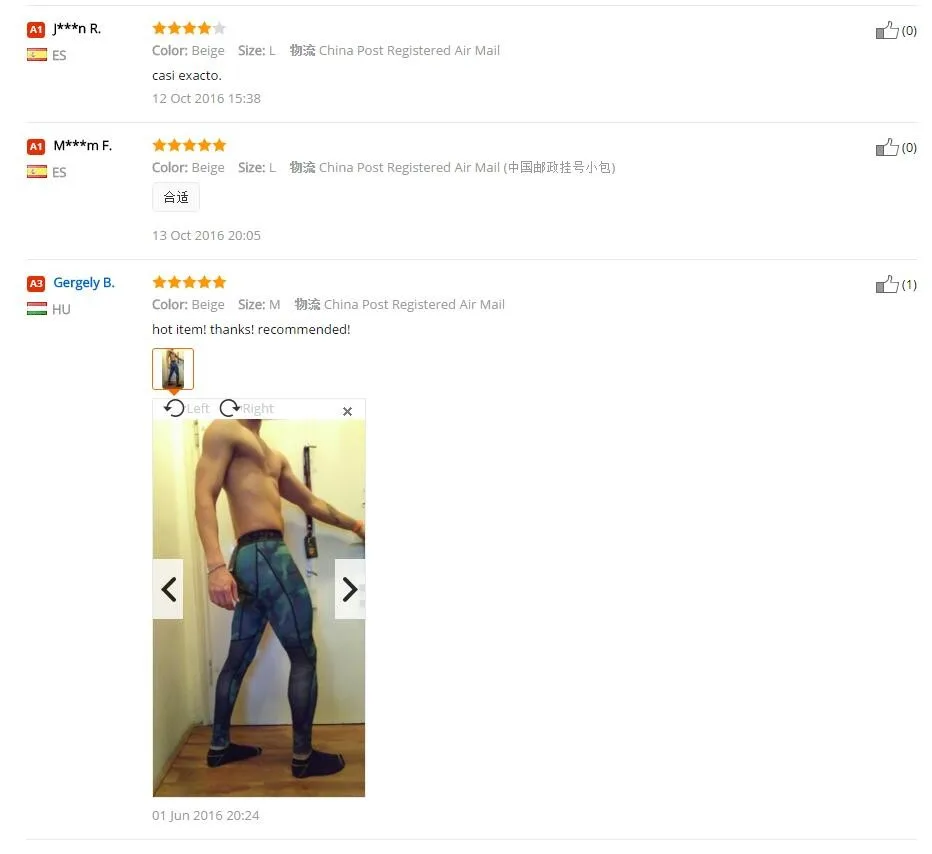The height and width of the screenshot is (854, 932).
Task: Rotate the review photo left
Action: 186,408
